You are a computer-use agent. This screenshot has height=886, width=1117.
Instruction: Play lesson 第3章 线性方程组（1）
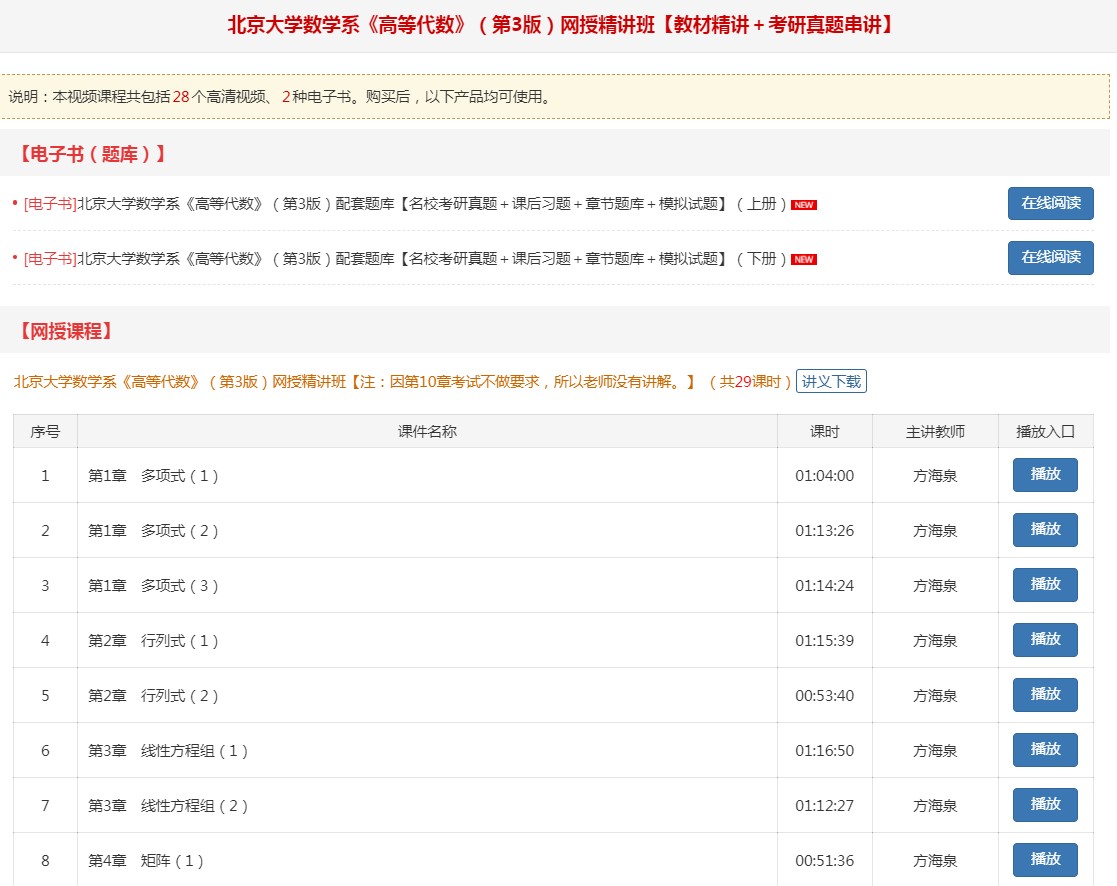[1045, 749]
